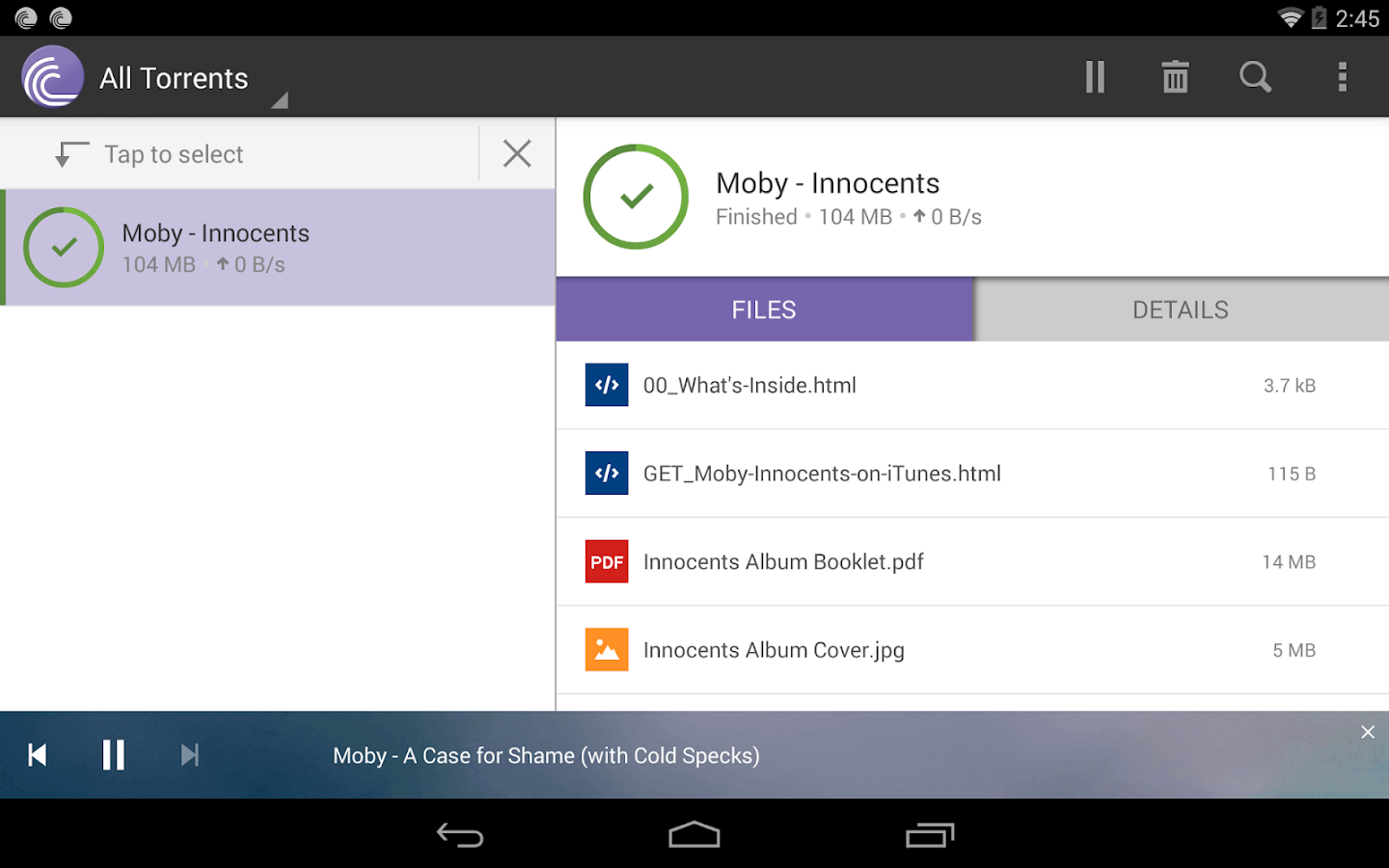This screenshot has height=868, width=1389.
Task: Tap the 115 B file size value
Action: click(x=1292, y=474)
